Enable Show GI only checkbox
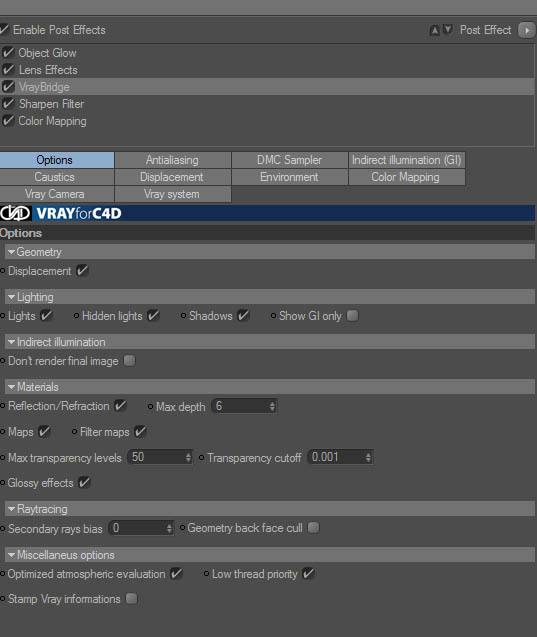 coord(353,316)
